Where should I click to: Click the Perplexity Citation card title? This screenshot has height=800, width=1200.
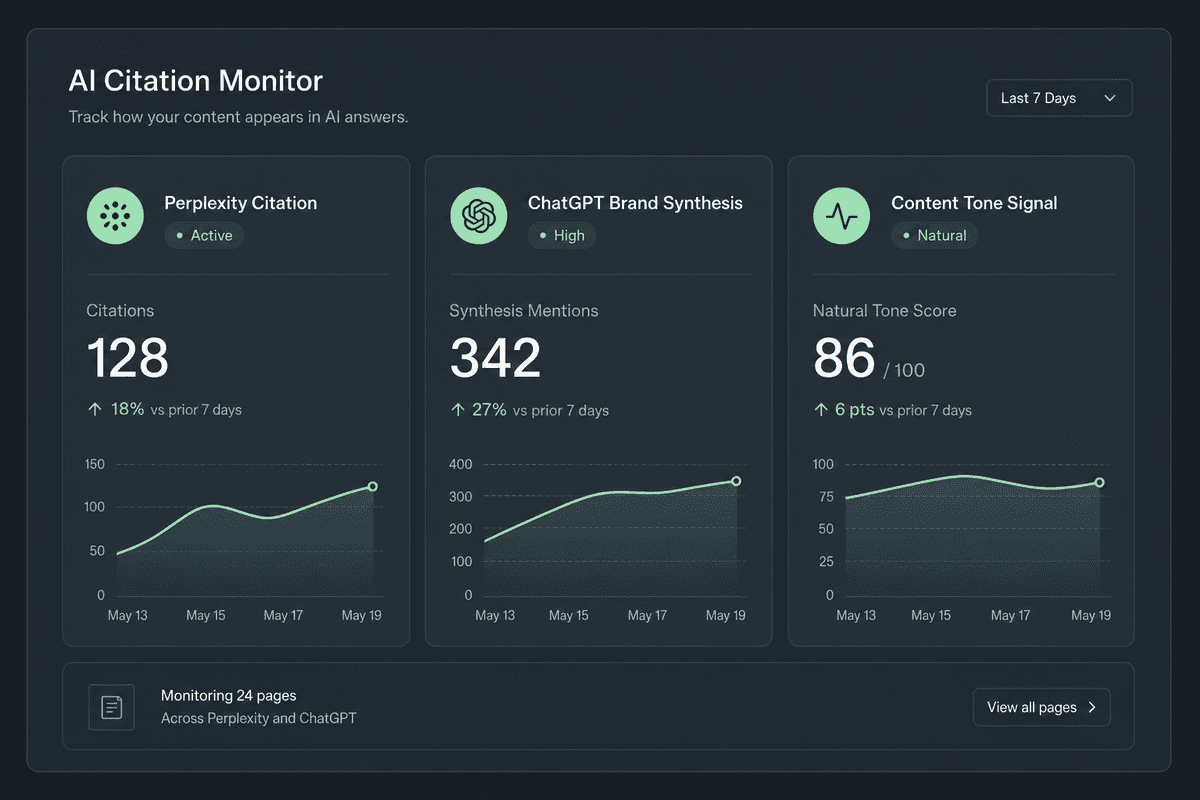click(241, 203)
